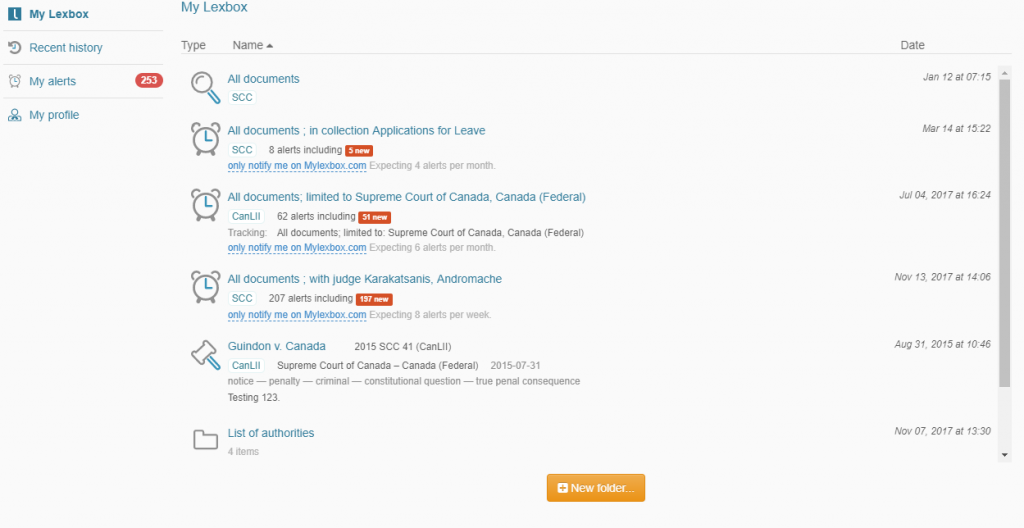
Task: Sort list by Date column header
Action: pyautogui.click(x=912, y=45)
